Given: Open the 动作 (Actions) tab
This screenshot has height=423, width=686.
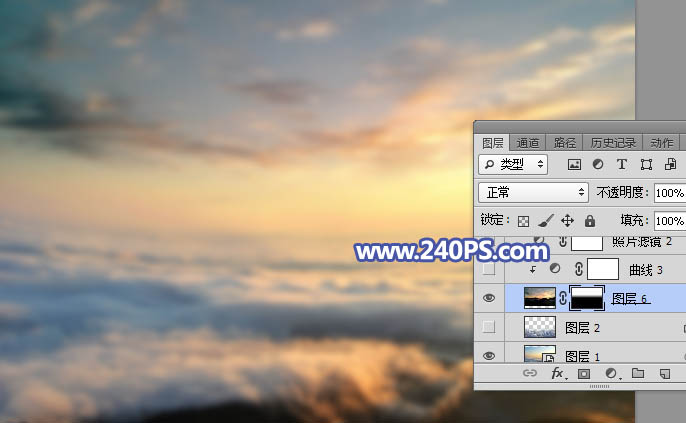Looking at the screenshot, I should (661, 143).
